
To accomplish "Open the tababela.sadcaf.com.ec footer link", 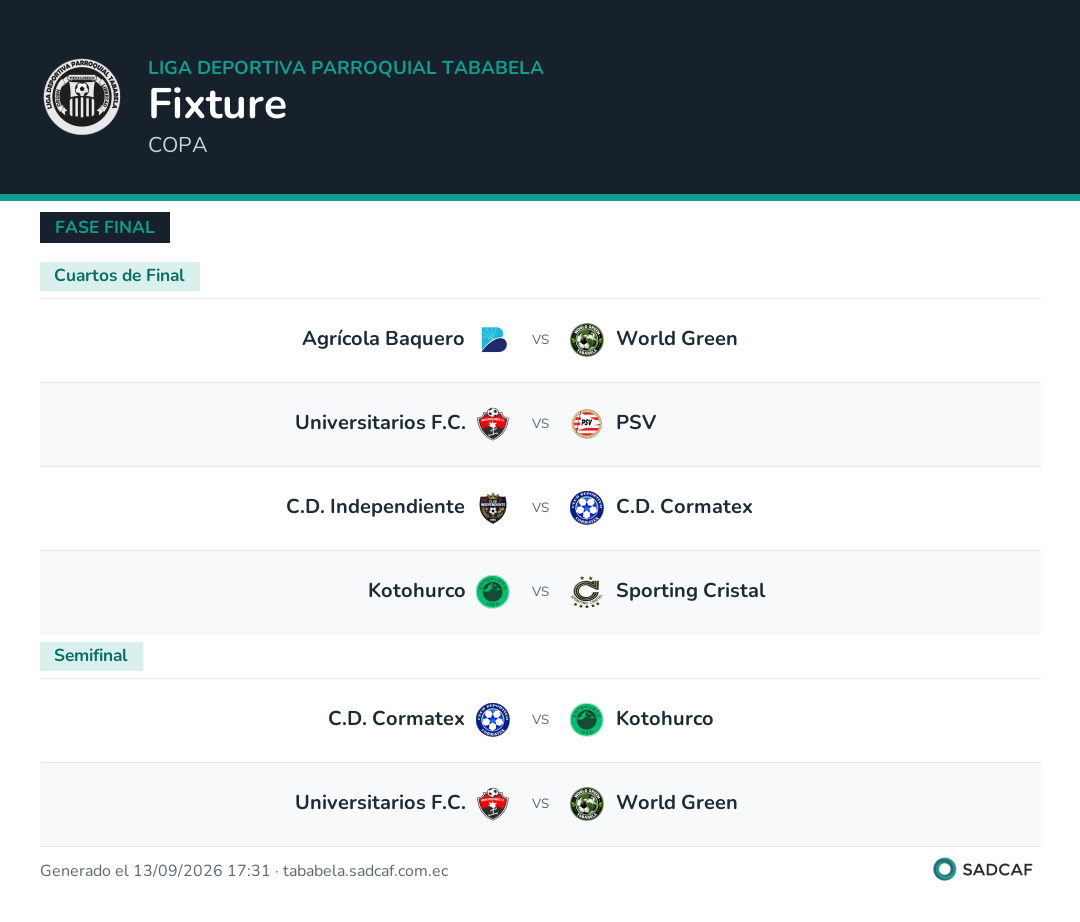I will (366, 870).
